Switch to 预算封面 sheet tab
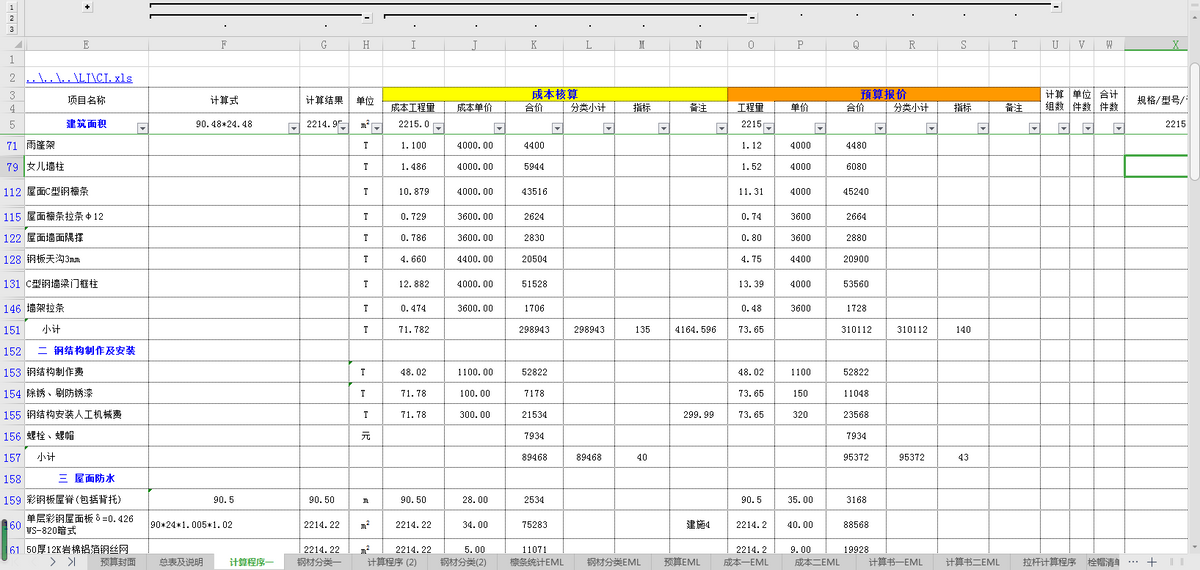The height and width of the screenshot is (570, 1200). 117,562
